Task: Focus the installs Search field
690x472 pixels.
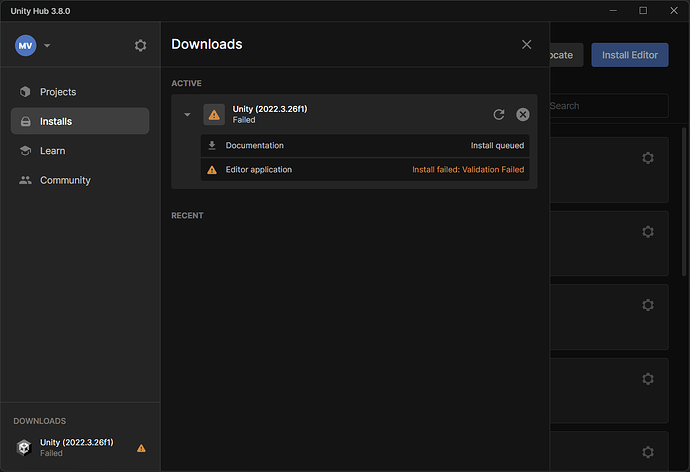Action: [605, 106]
